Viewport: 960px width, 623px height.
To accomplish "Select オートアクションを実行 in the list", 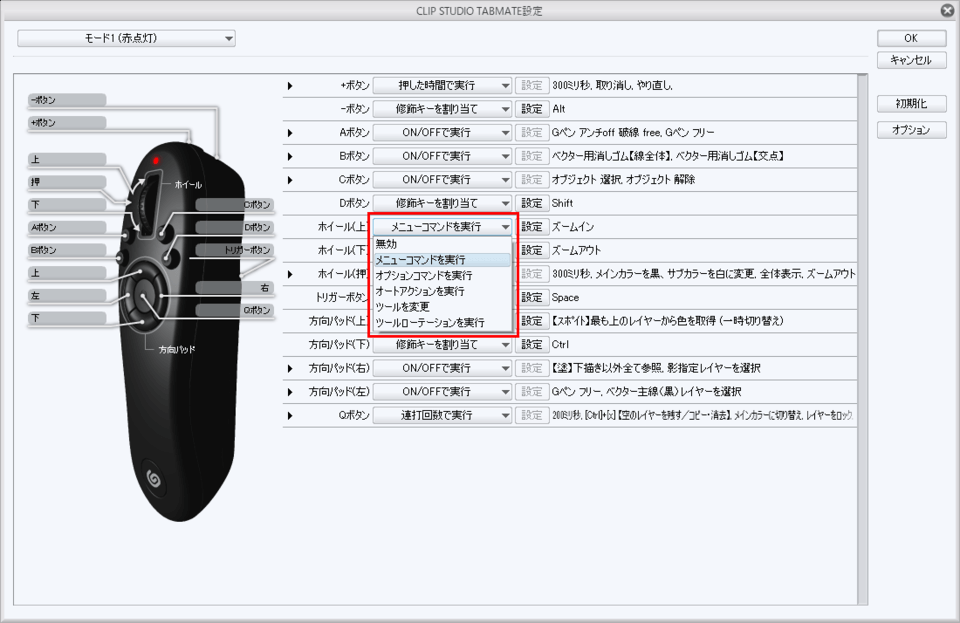I will (x=442, y=291).
